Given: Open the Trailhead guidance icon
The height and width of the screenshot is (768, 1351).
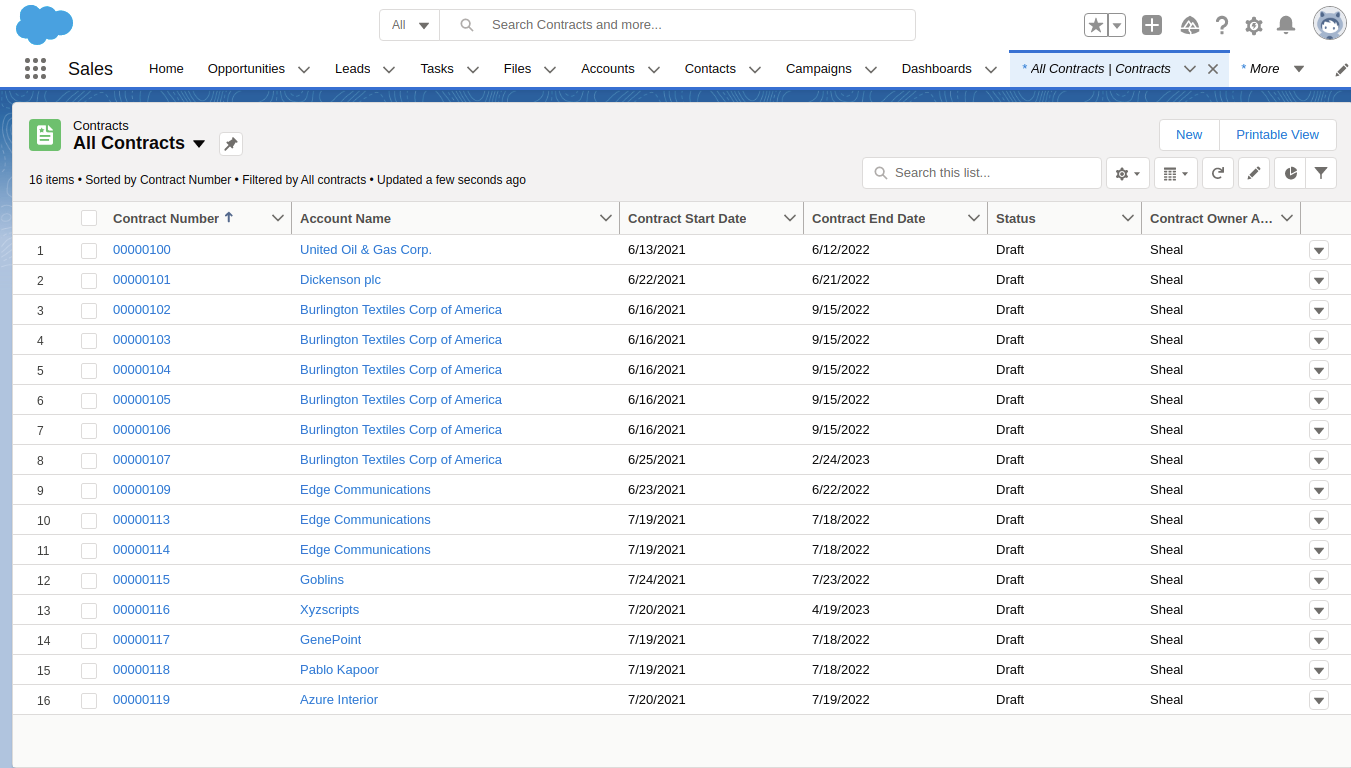Looking at the screenshot, I should pyautogui.click(x=1190, y=25).
